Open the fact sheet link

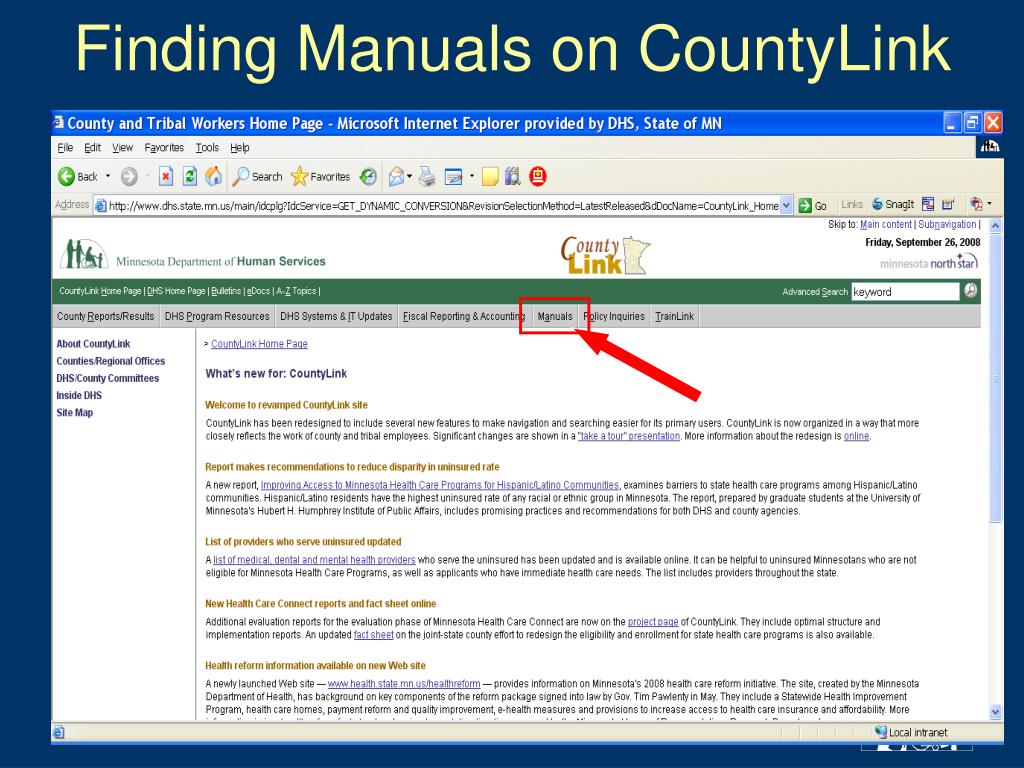[x=374, y=635]
